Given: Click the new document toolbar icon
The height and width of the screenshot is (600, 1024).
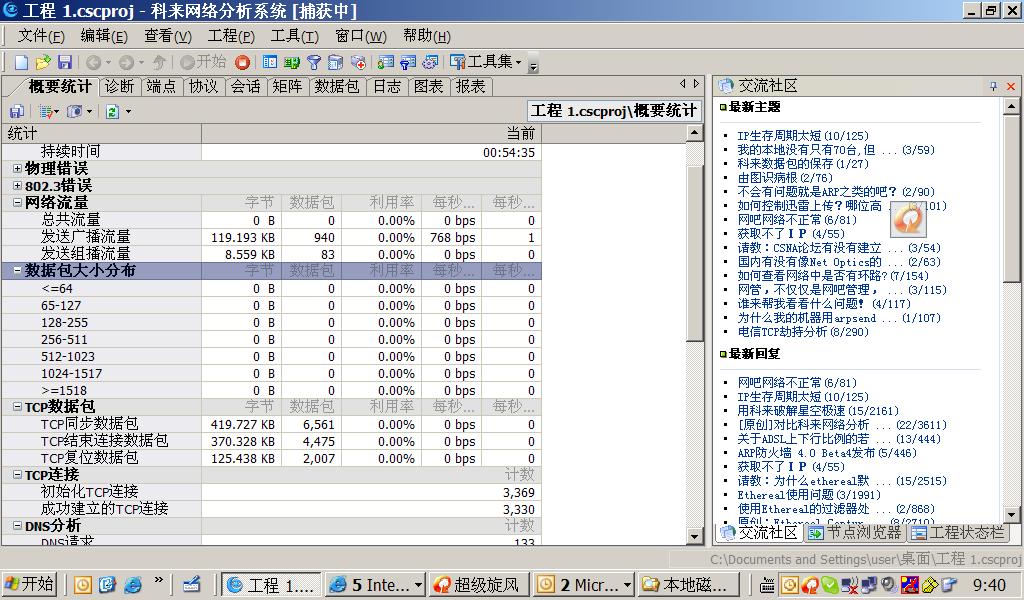Looking at the screenshot, I should (x=21, y=62).
